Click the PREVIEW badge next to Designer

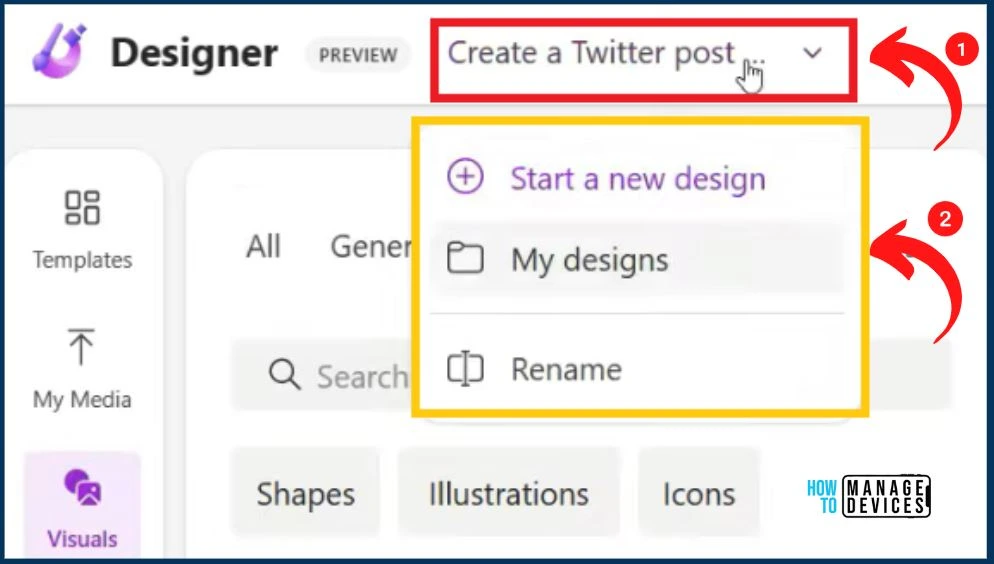(358, 55)
